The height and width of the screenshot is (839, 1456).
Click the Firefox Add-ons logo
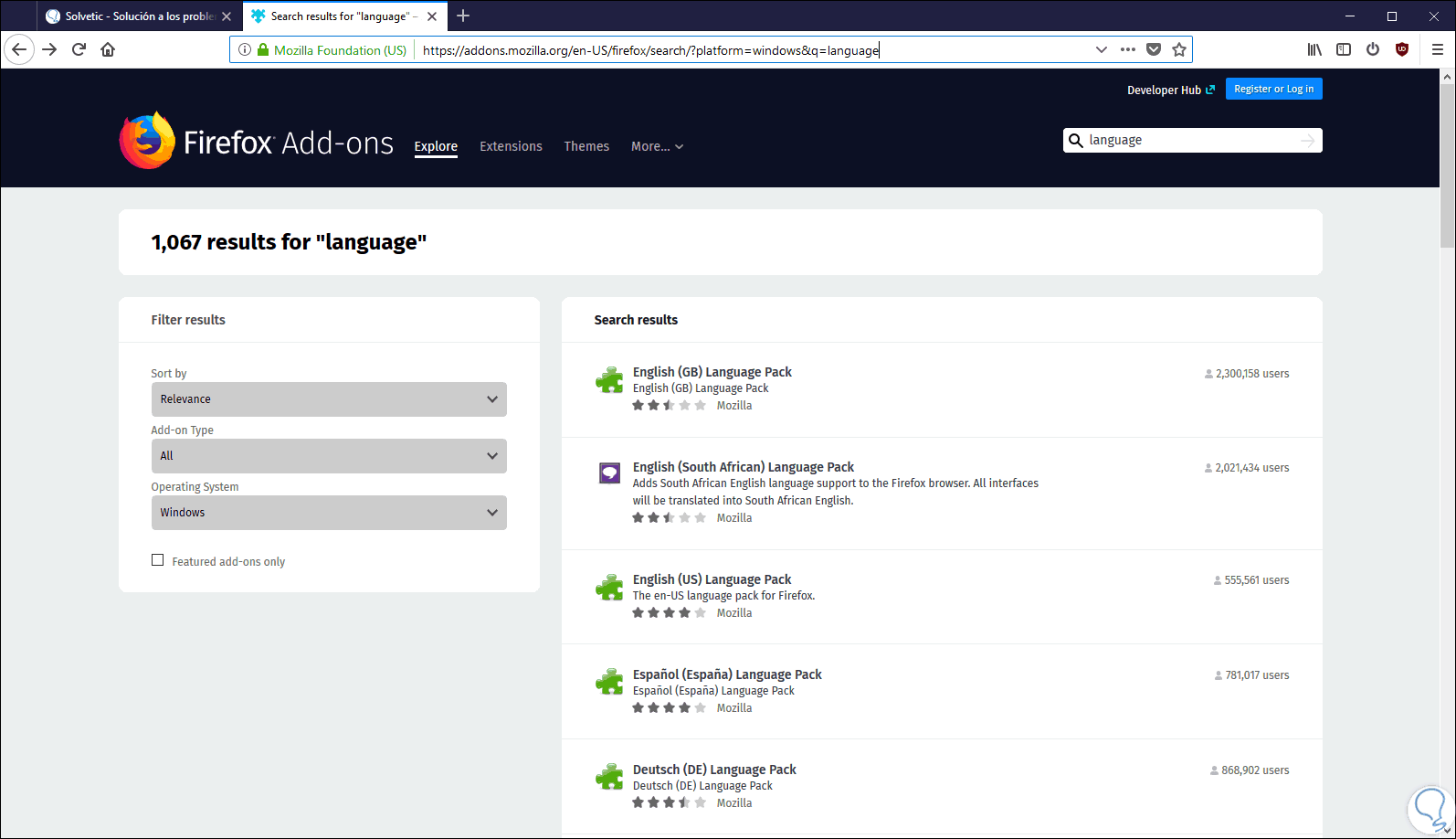pos(257,142)
